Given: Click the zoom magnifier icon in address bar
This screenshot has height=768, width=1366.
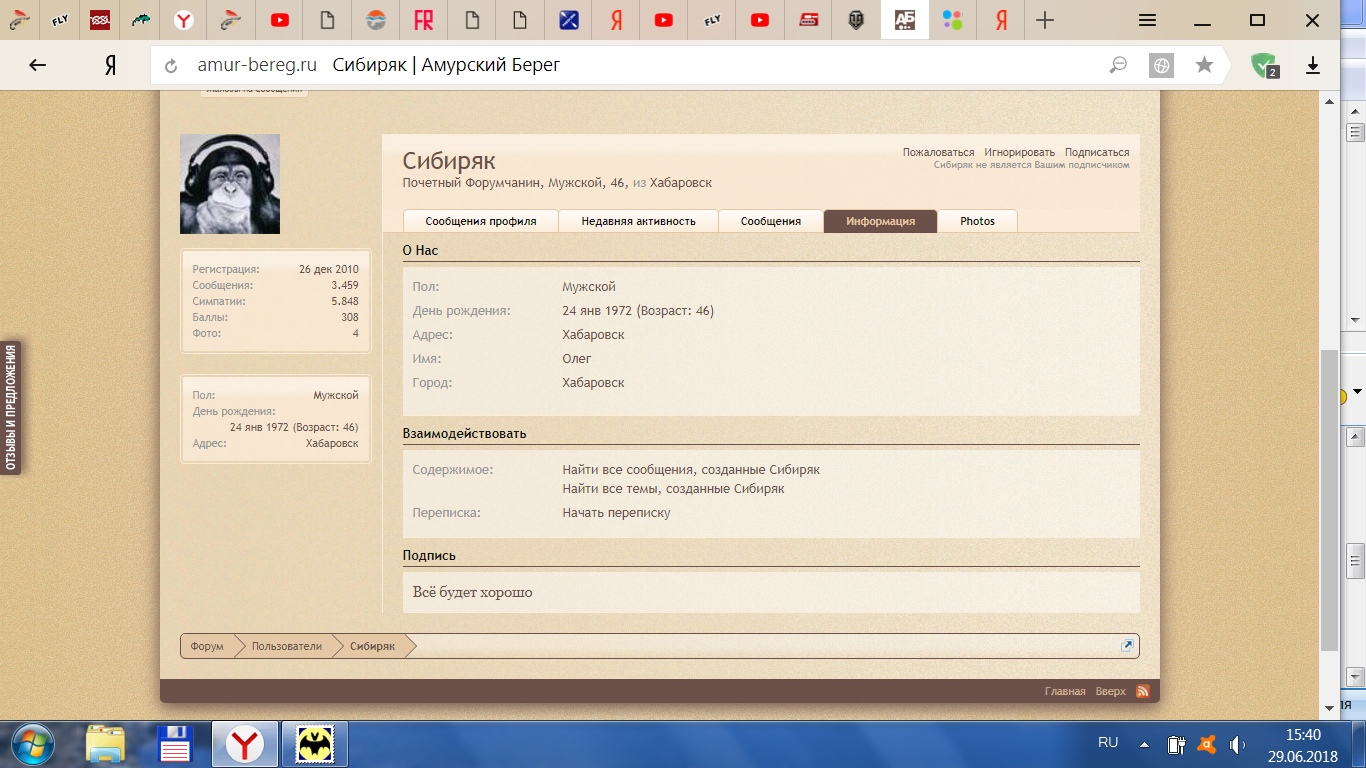Looking at the screenshot, I should (x=1118, y=65).
